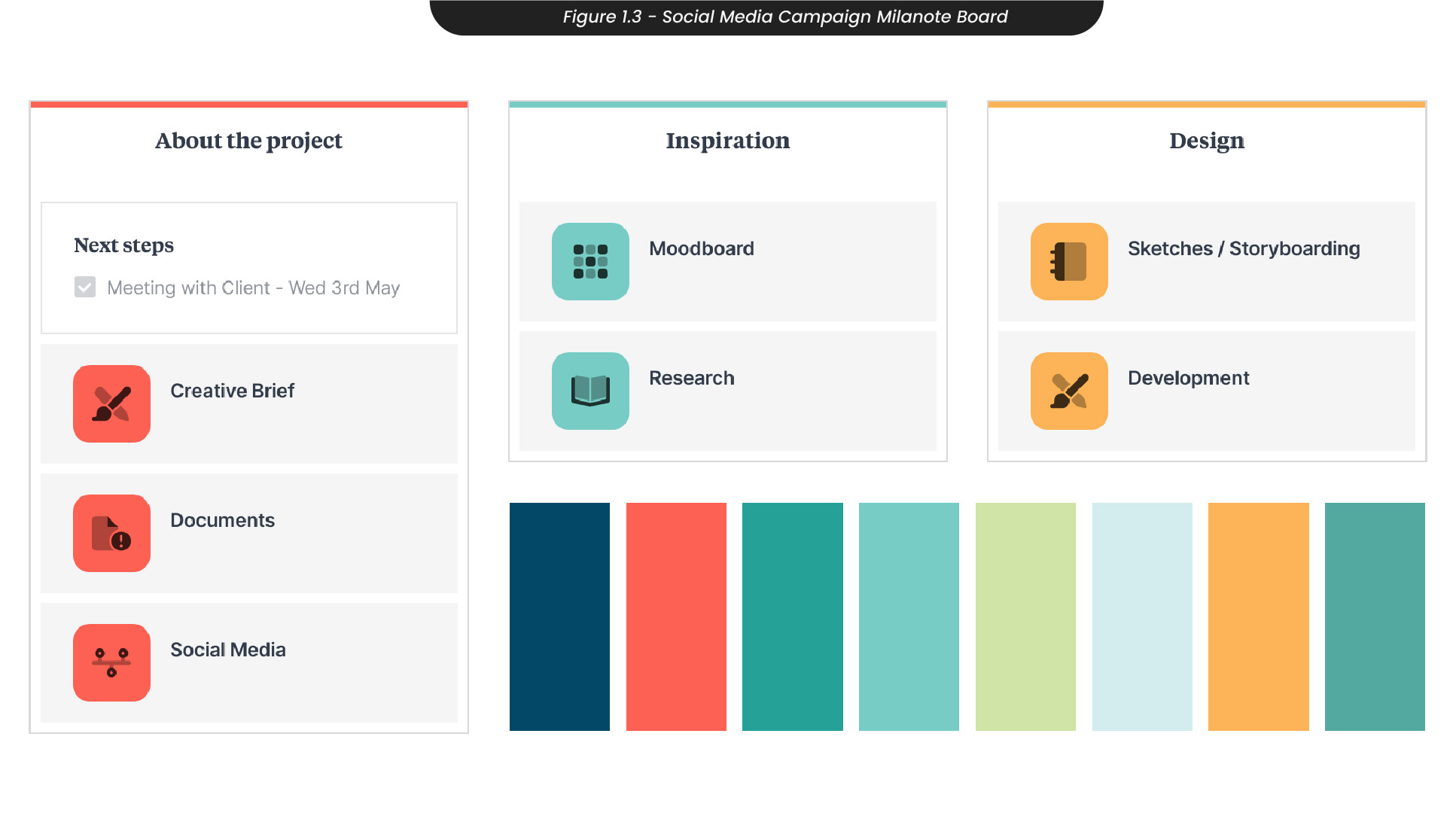
Task: Select the light lime green swatch
Action: click(x=1025, y=616)
